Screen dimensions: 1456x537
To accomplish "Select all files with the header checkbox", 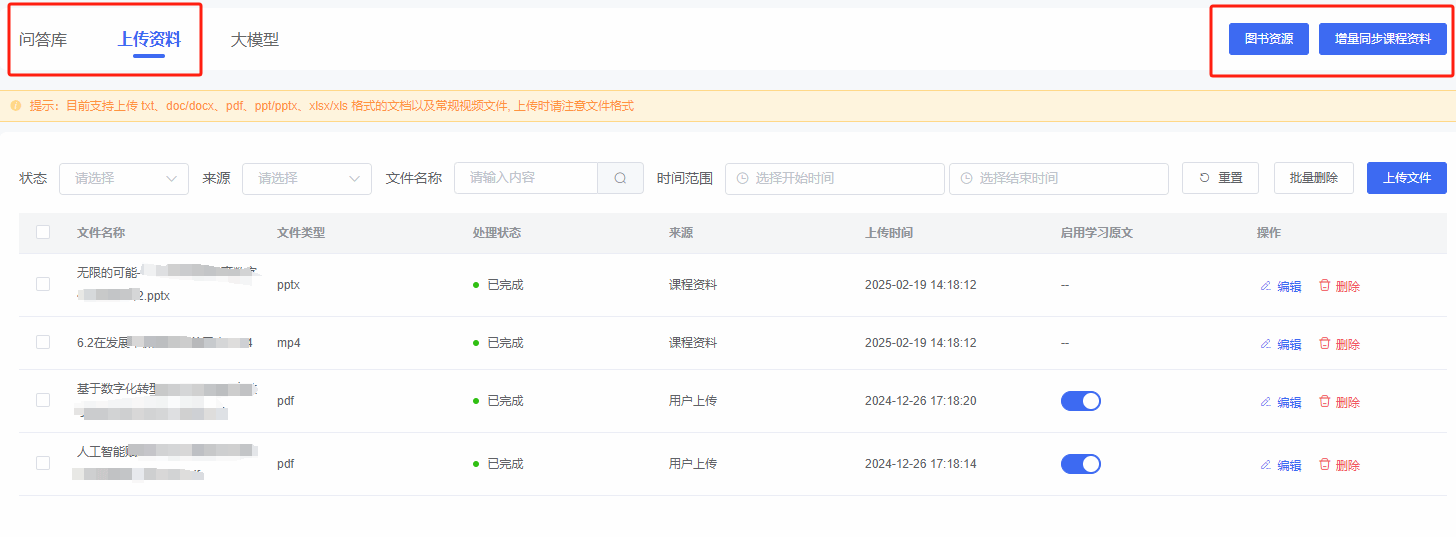I will [43, 232].
